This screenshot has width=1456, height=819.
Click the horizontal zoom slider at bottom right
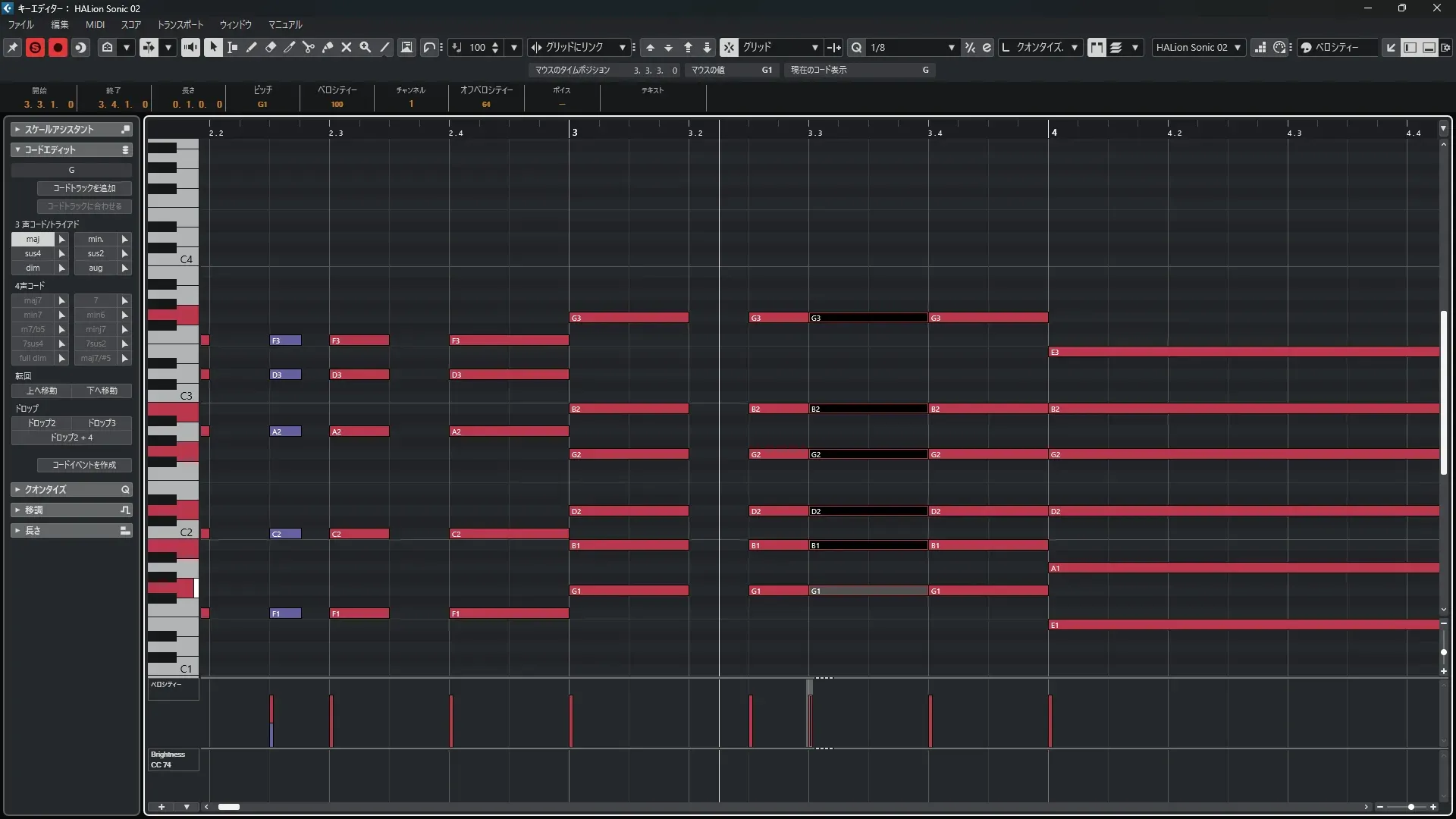point(1410,807)
